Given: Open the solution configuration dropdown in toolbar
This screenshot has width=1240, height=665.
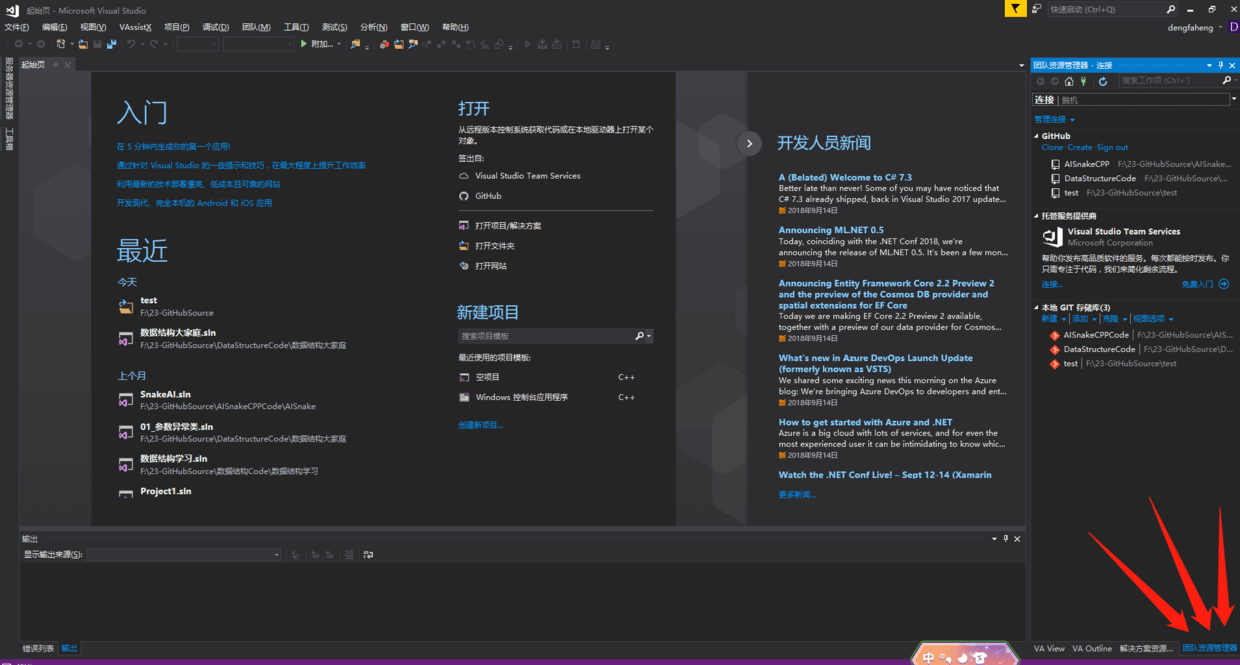Looking at the screenshot, I should (x=213, y=44).
